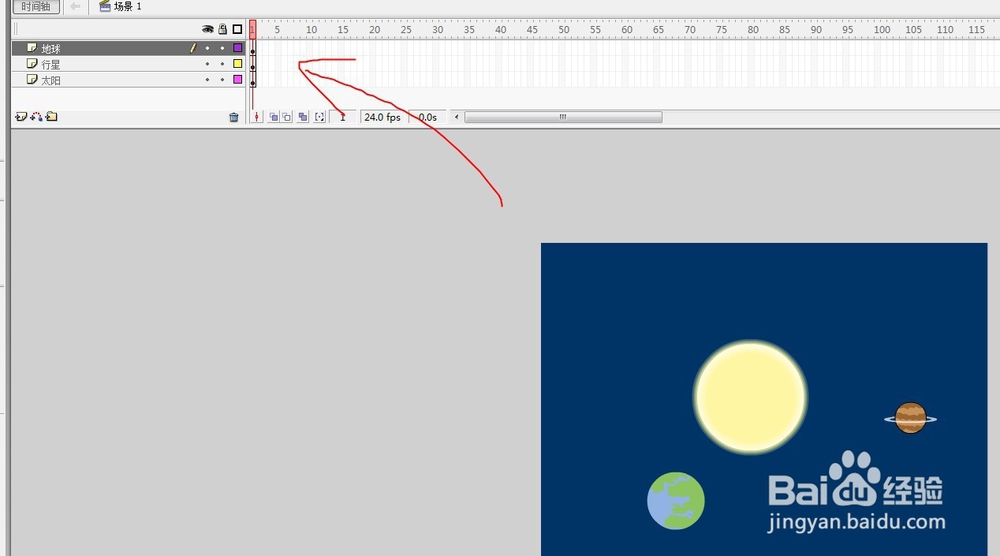Click the delete layer trash icon
This screenshot has height=556, width=1000.
[x=233, y=117]
